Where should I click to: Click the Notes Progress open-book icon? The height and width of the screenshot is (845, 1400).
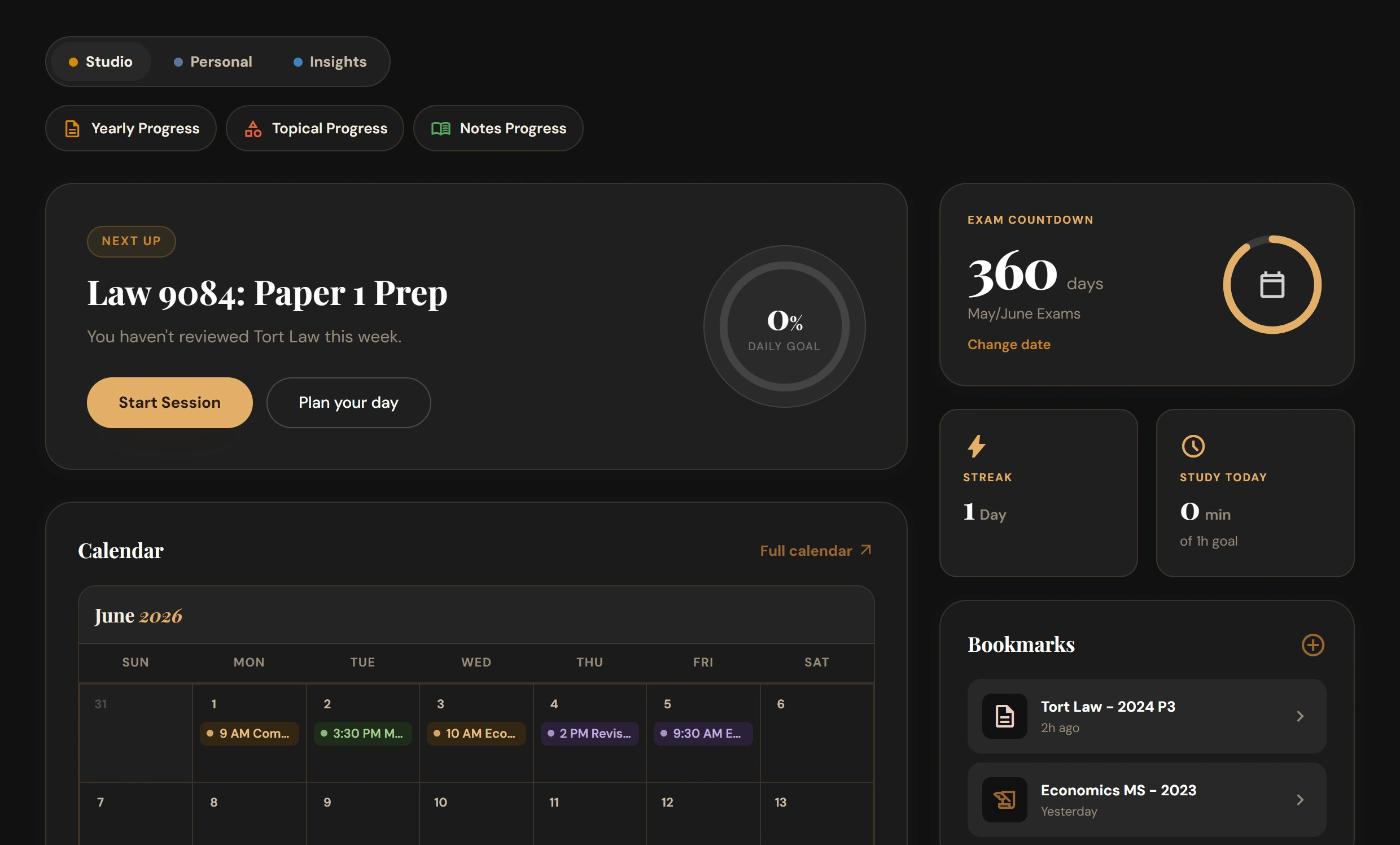(x=440, y=129)
